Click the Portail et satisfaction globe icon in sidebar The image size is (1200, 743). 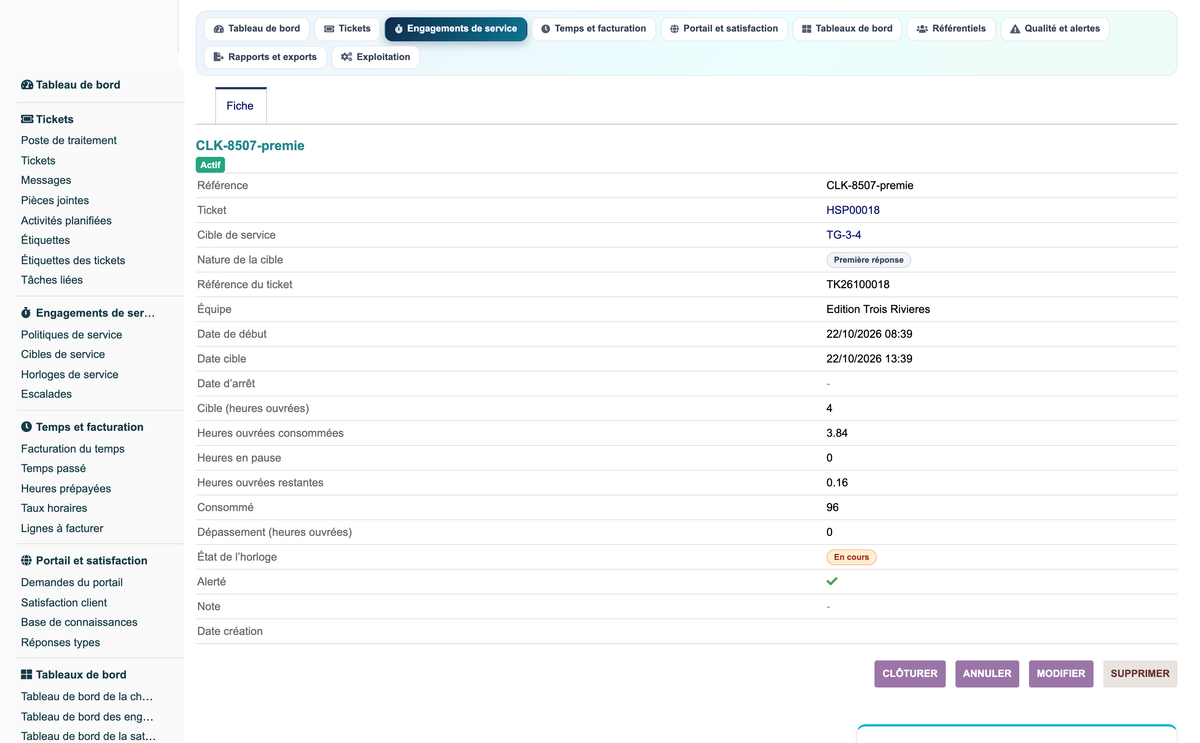tap(27, 561)
